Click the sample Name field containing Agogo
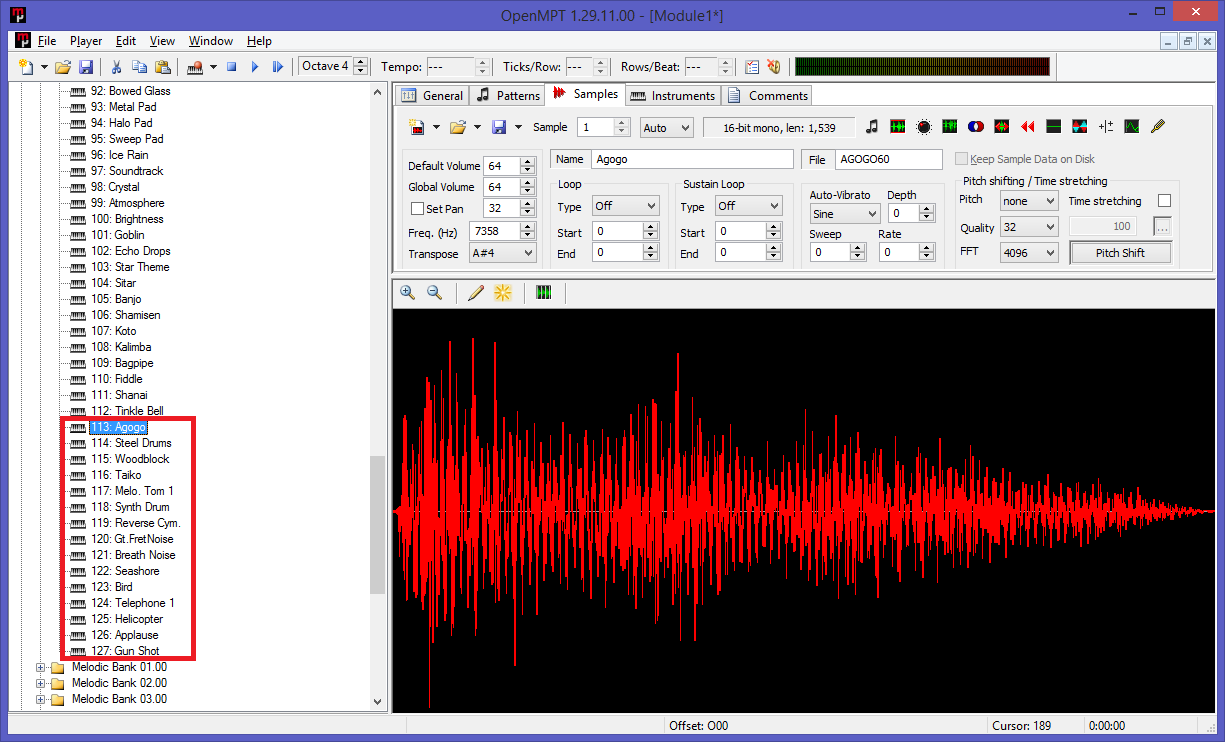 point(691,159)
